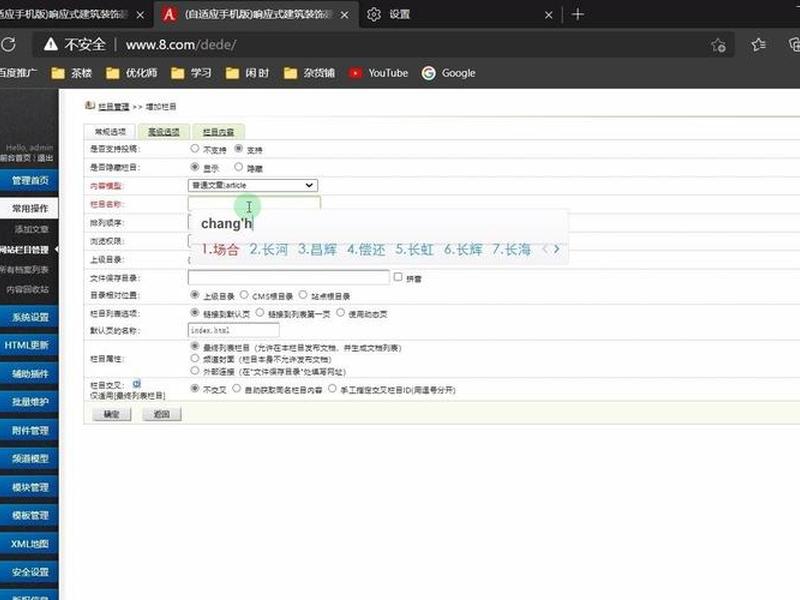Select 显示 for 是否隐藏栏目

[194, 167]
